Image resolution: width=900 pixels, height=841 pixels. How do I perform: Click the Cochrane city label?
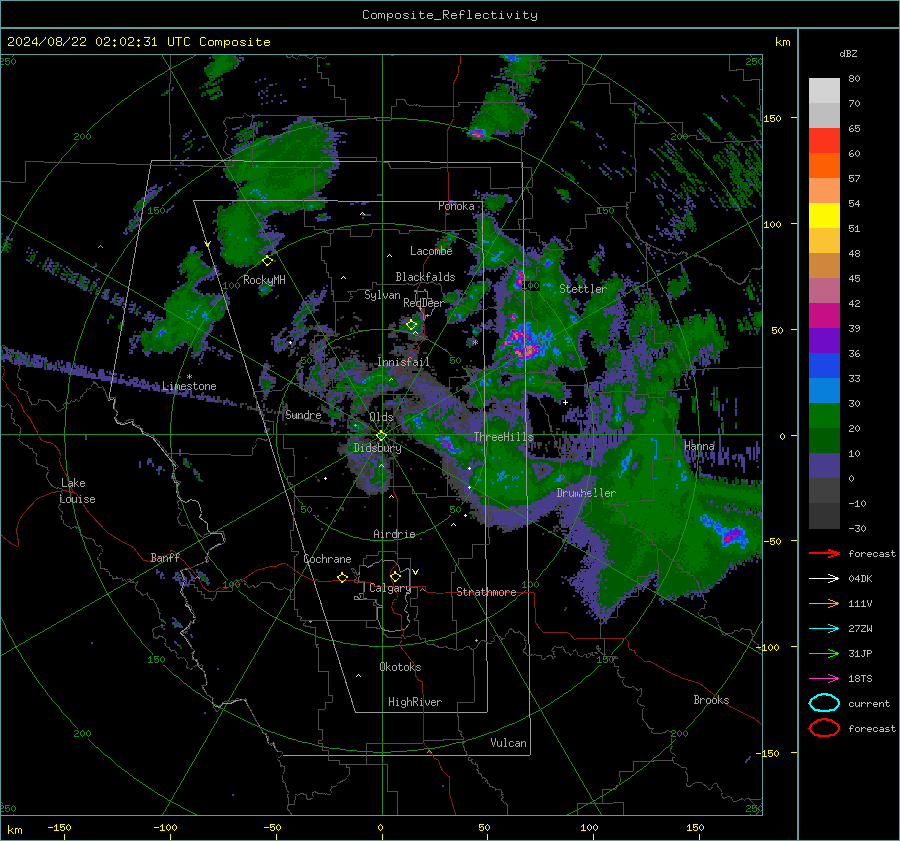[327, 559]
